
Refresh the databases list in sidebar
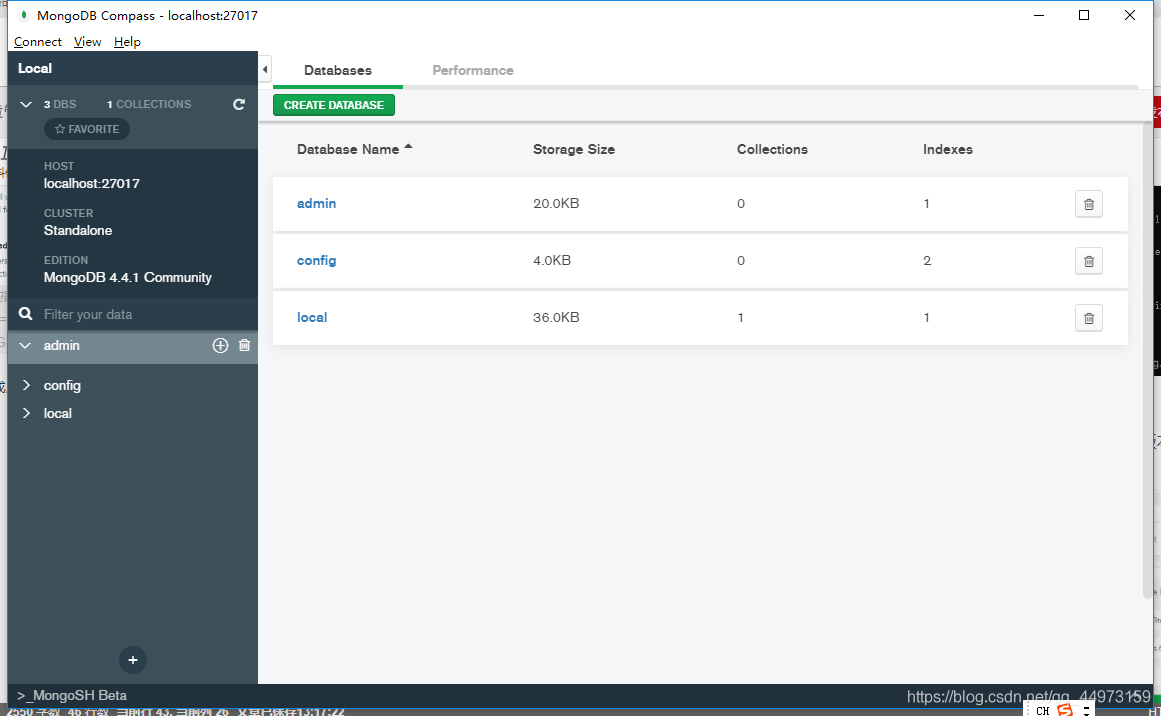click(x=238, y=104)
